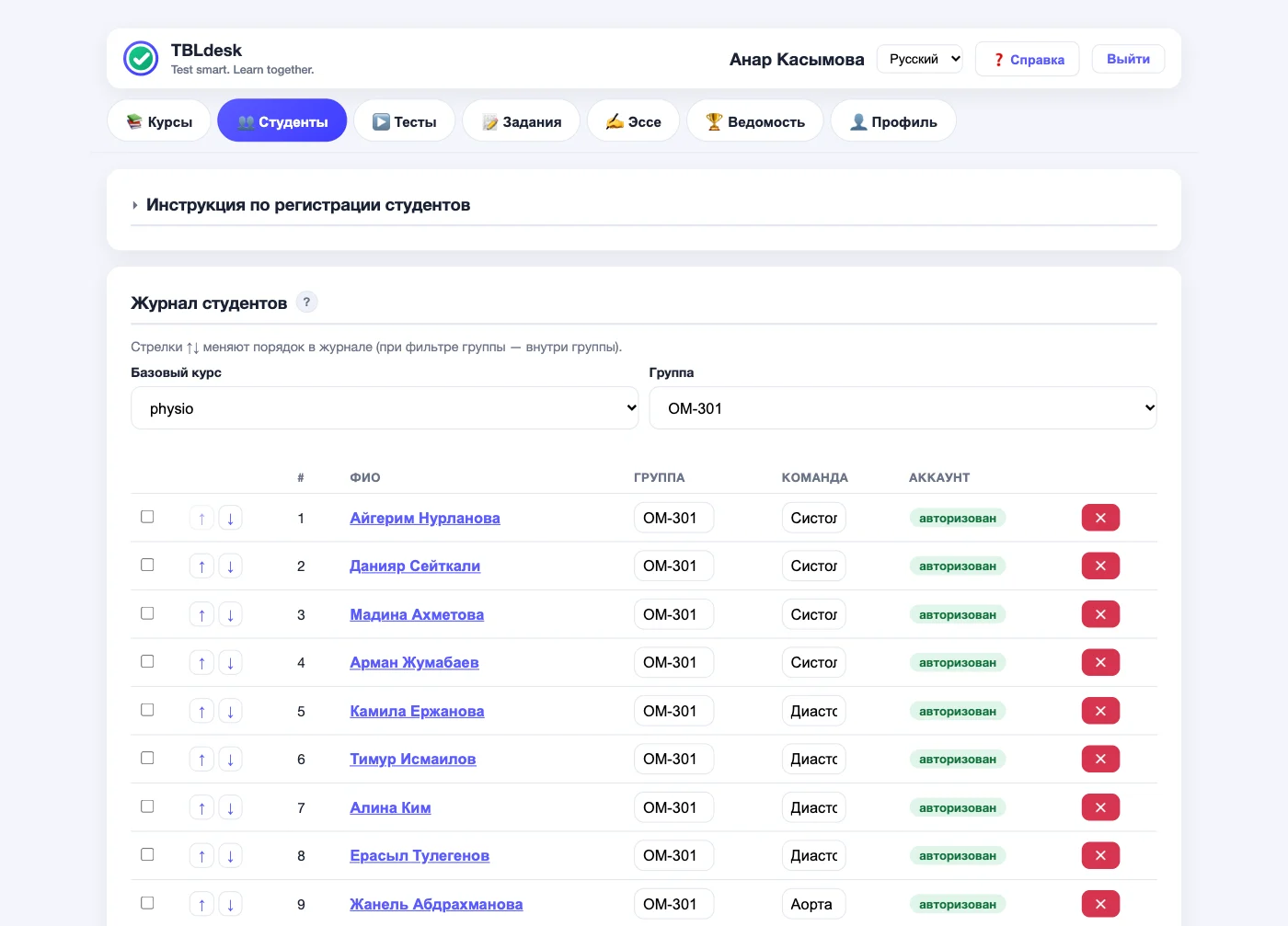Tick the checkbox for Ерасыл Тулегенов
The width and height of the screenshot is (1288, 926).
[x=147, y=854]
